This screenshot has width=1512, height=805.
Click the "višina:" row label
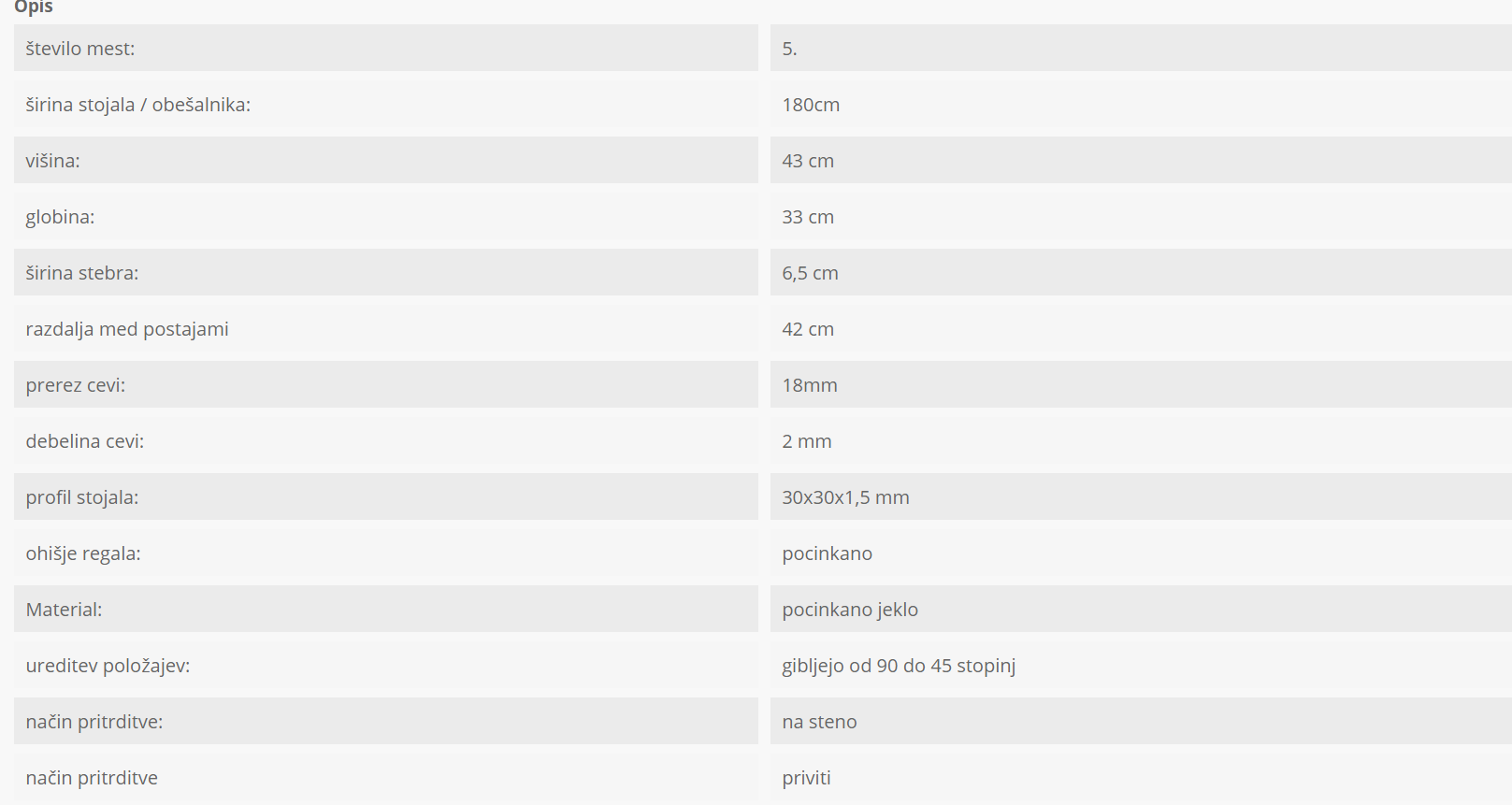click(x=53, y=161)
